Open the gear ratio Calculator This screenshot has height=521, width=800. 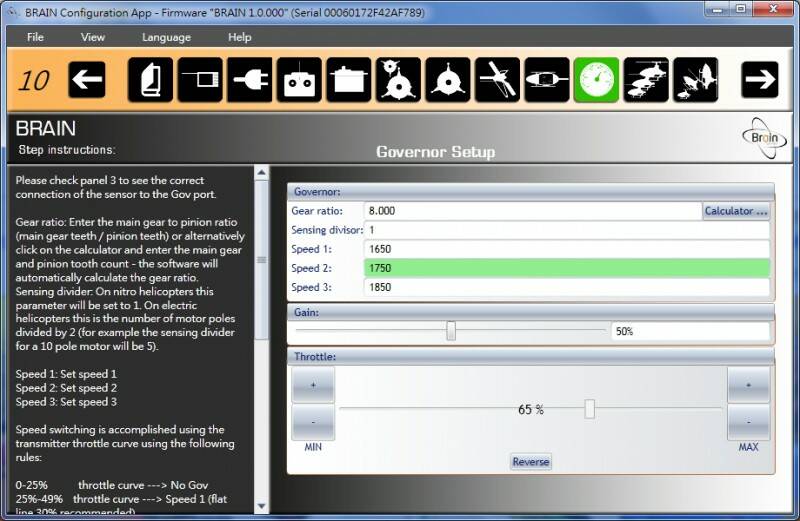coord(736,211)
